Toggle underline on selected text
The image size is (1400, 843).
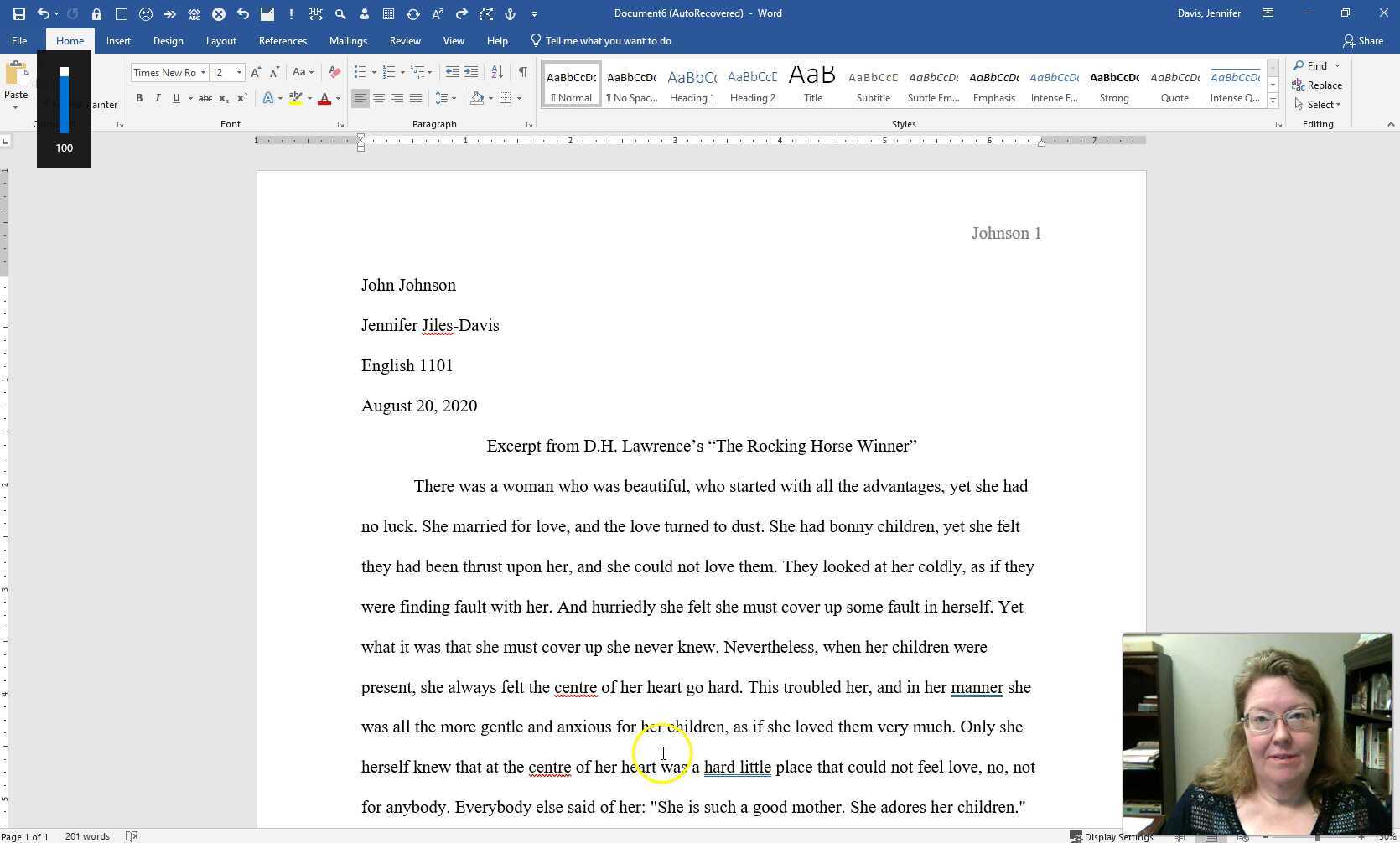(x=176, y=98)
